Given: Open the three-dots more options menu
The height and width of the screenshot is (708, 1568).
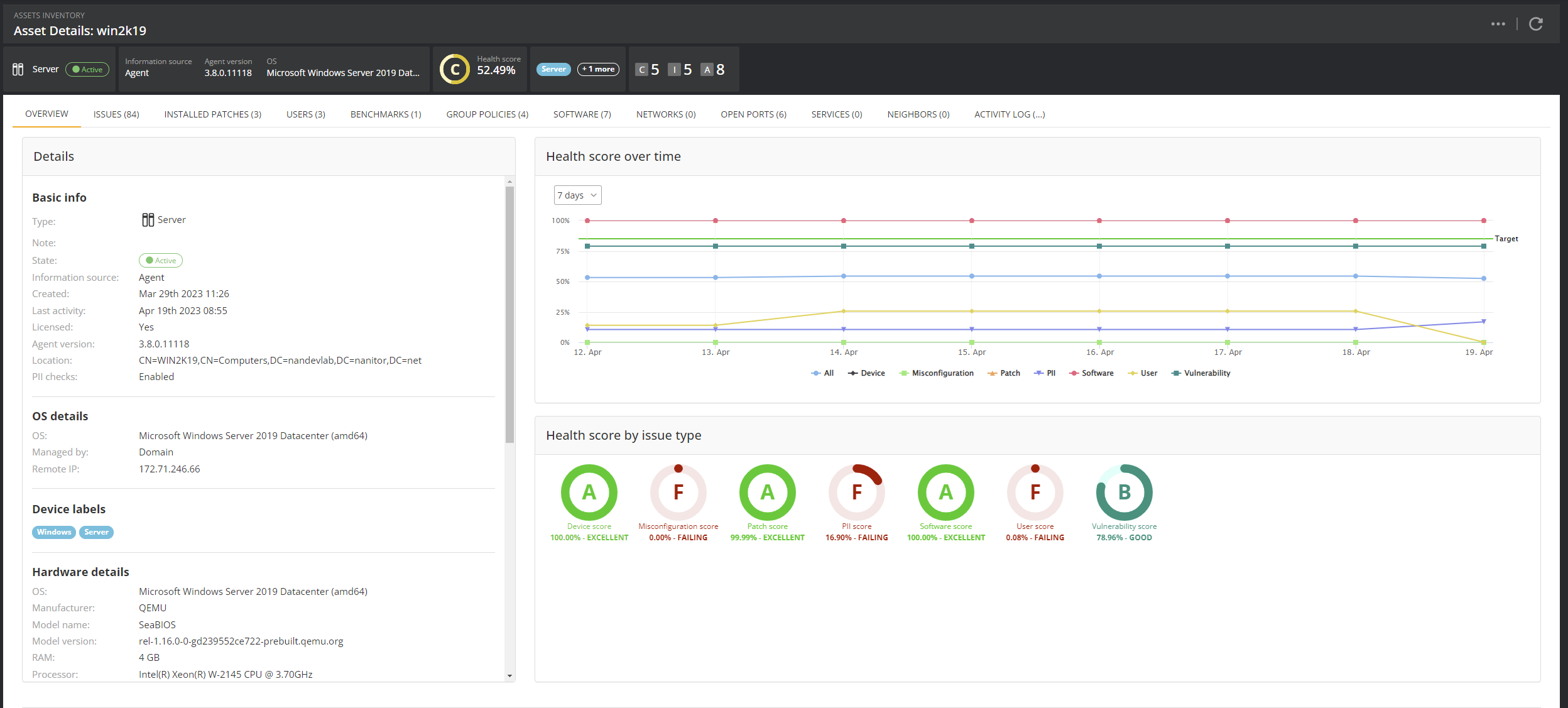Looking at the screenshot, I should 1498,24.
